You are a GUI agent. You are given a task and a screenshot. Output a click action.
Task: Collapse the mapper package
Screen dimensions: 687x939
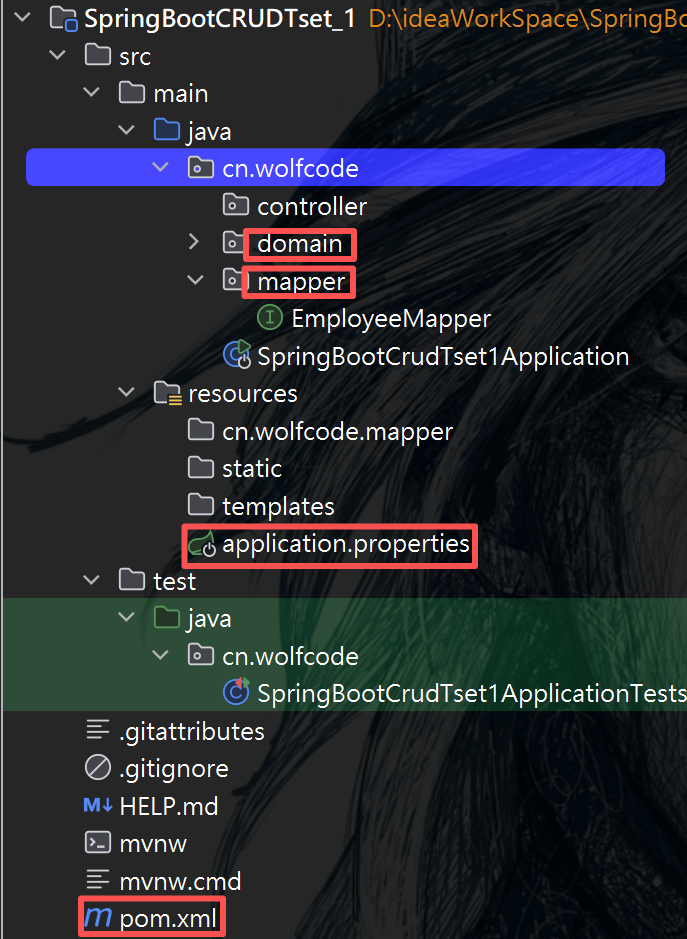click(x=194, y=281)
